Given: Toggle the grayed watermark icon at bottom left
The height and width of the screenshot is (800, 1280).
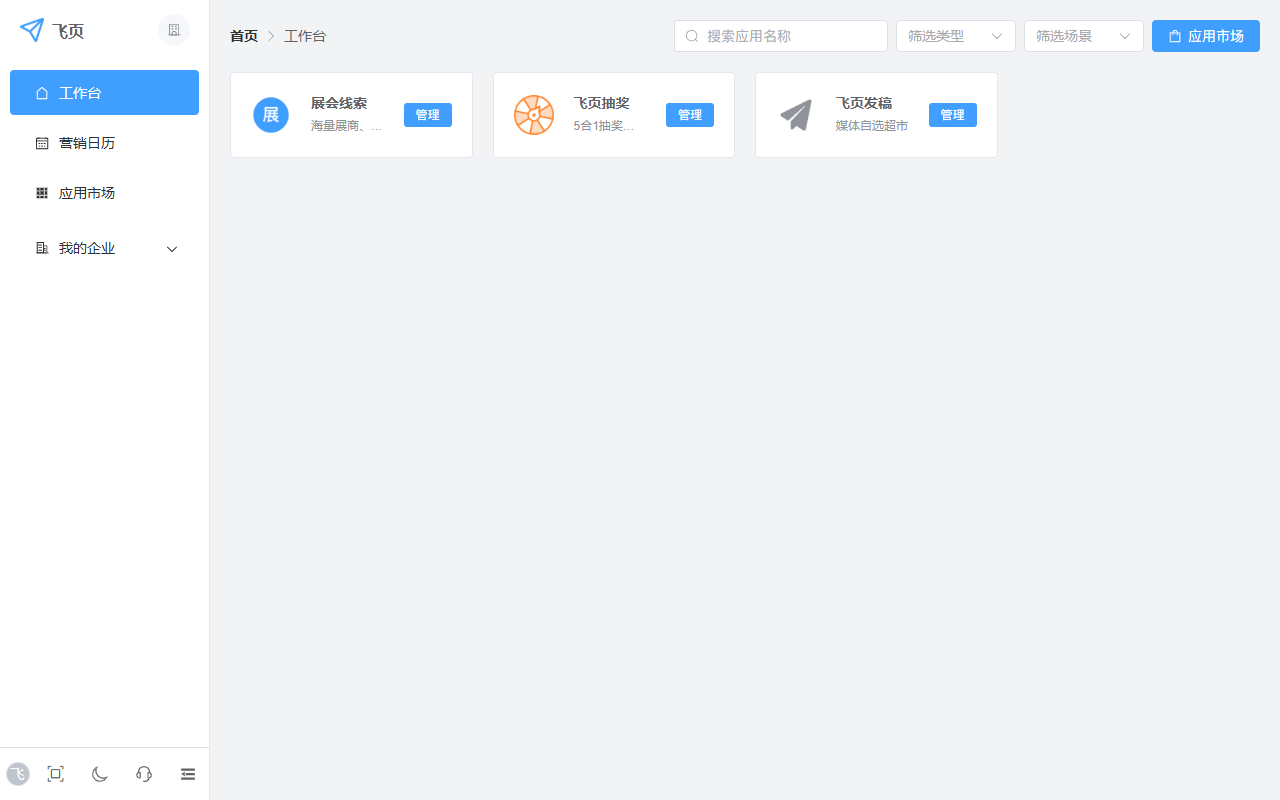Looking at the screenshot, I should coord(18,774).
